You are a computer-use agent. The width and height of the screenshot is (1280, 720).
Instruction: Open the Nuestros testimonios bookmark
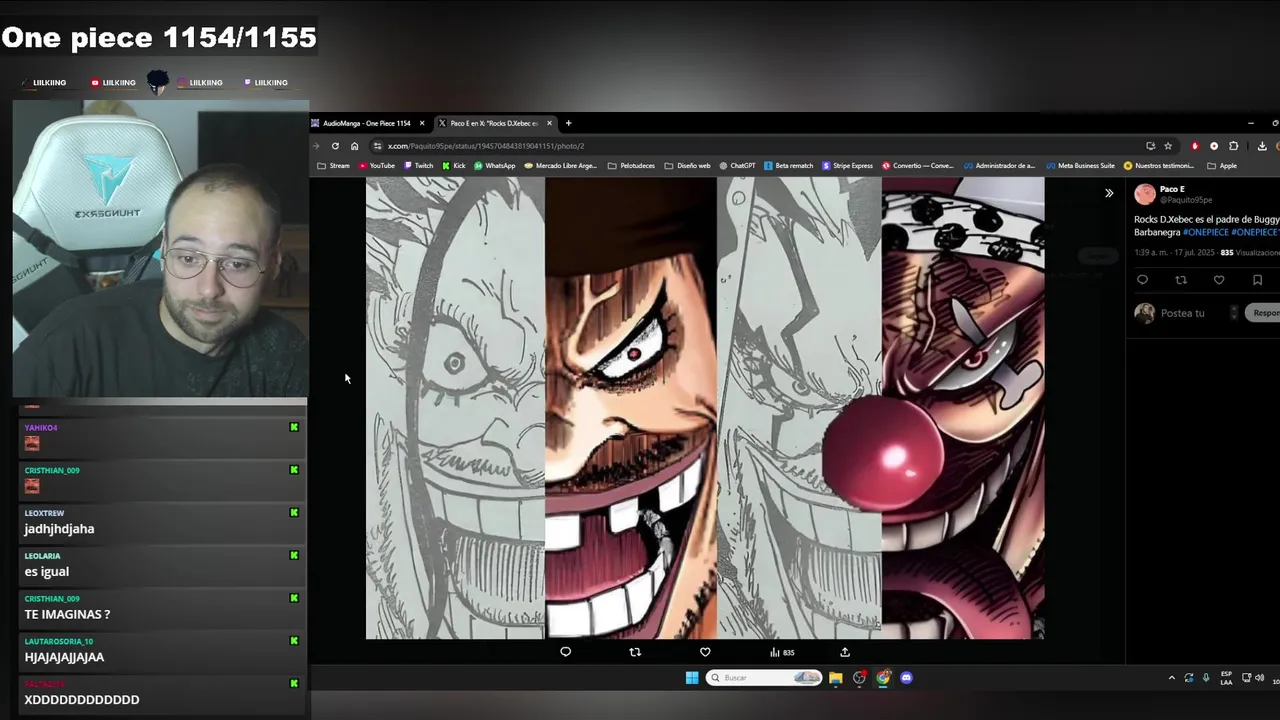click(x=1159, y=166)
